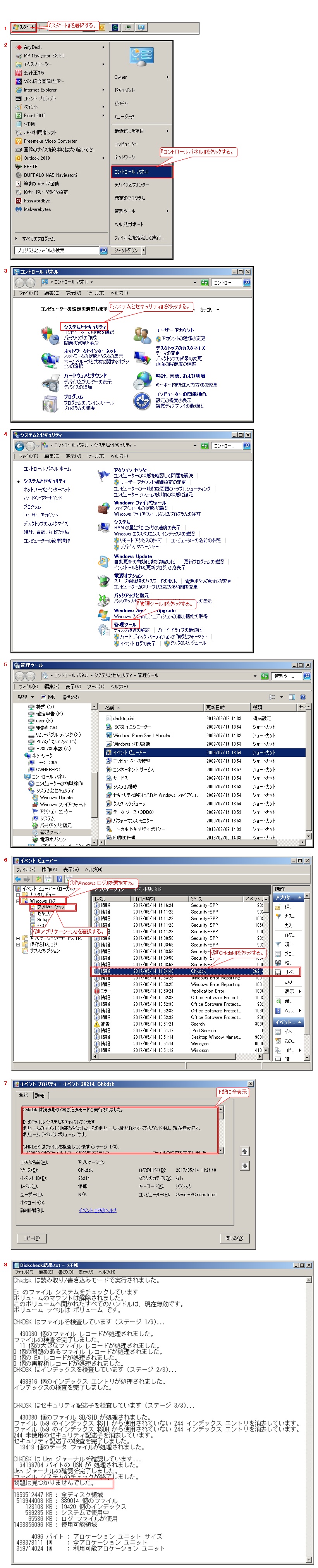
Task: Open 操作(A) menu in イベント ビューアー
Action: 49,869
